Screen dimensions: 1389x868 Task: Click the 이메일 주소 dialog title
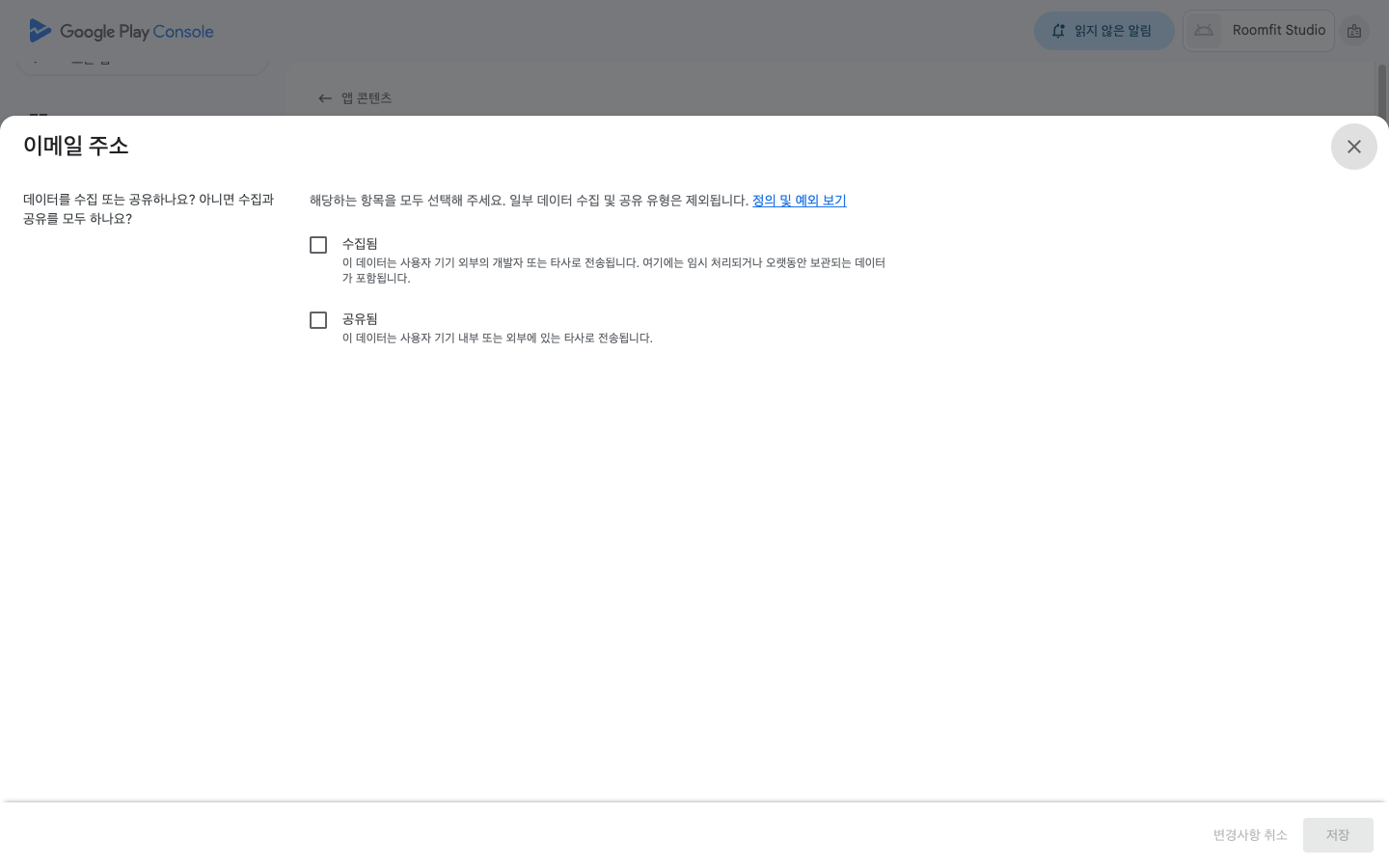pos(76,146)
